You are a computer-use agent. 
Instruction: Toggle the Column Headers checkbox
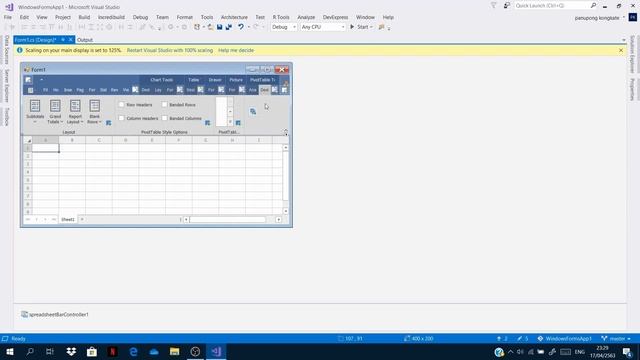[121, 118]
